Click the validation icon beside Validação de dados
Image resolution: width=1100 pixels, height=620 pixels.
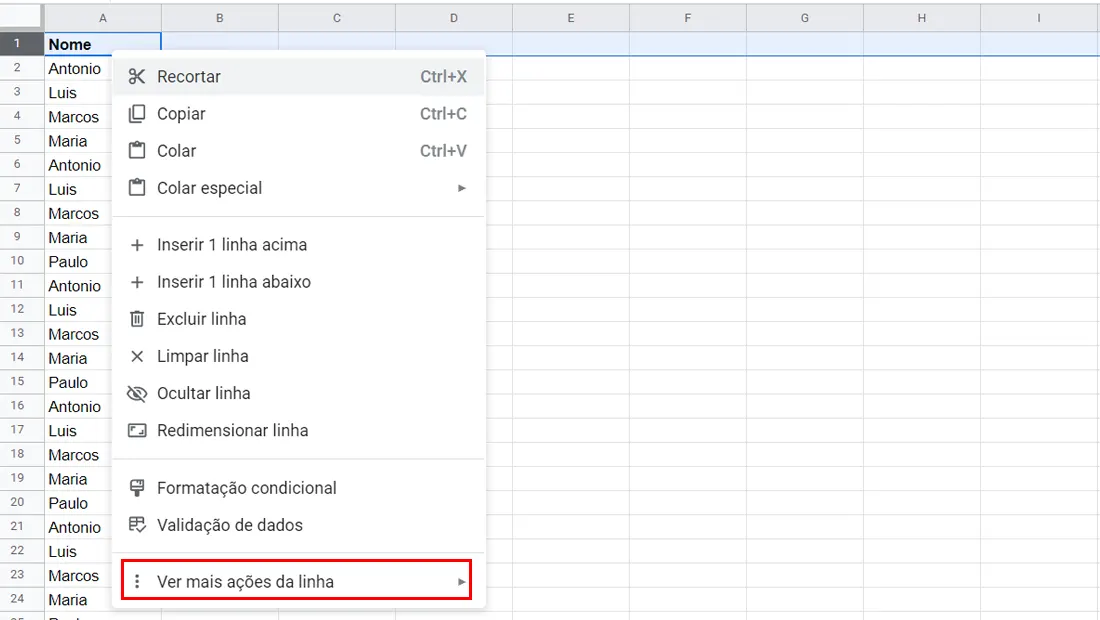point(137,525)
